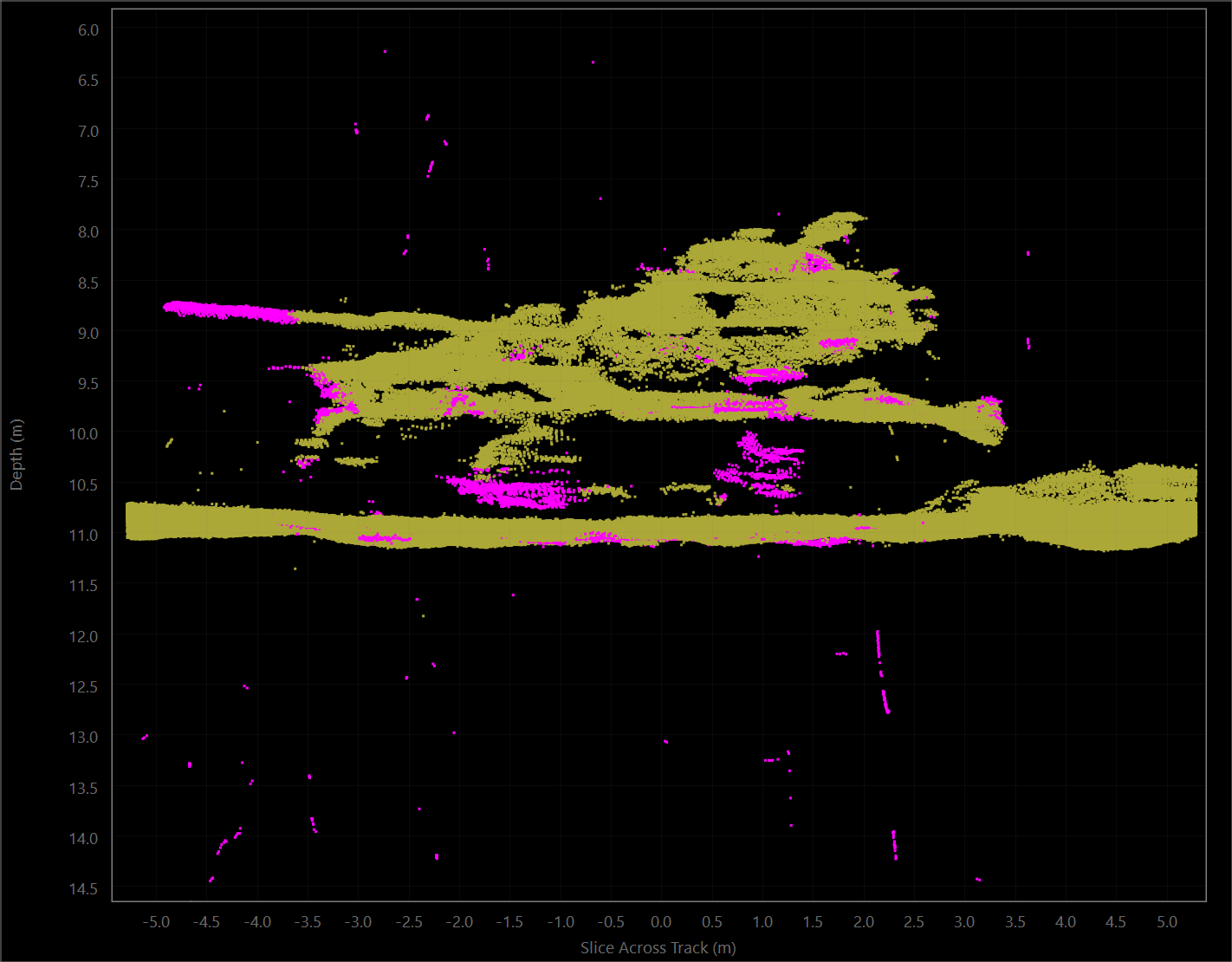Image resolution: width=1232 pixels, height=962 pixels.
Task: Select the short magenta line near depth 14.0 right
Action: pos(894,844)
